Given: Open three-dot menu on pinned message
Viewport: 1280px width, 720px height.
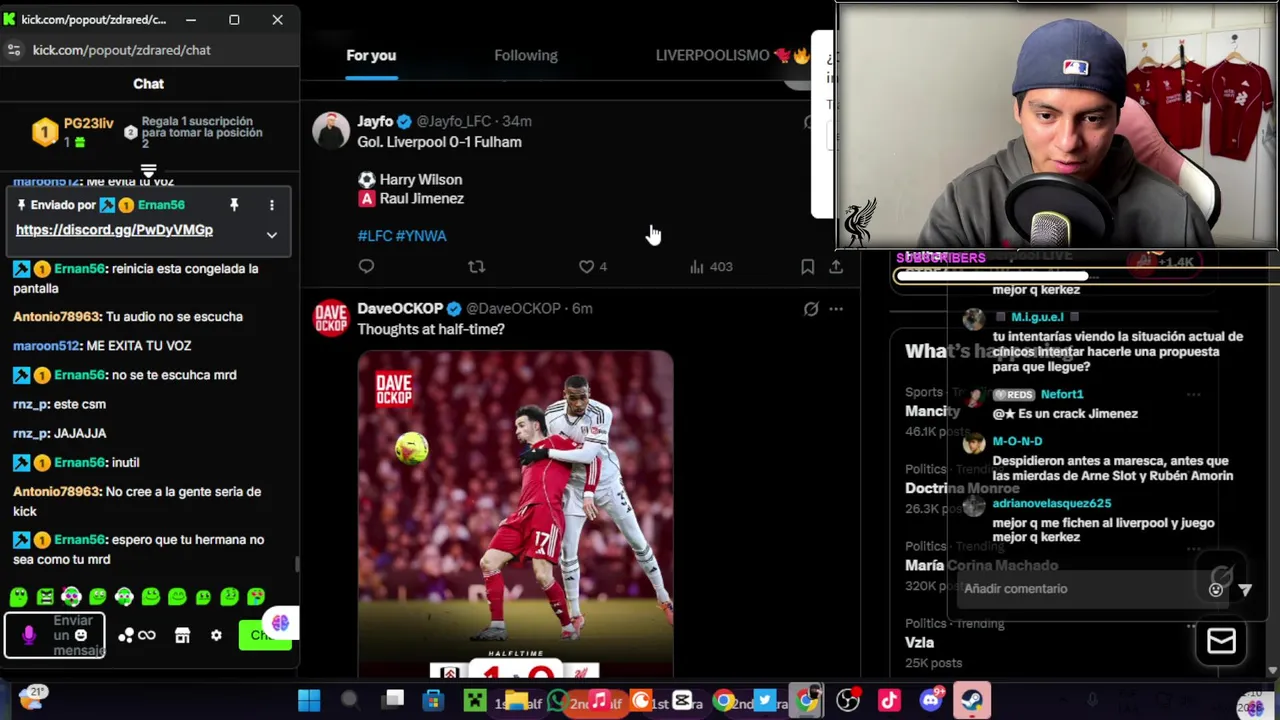Looking at the screenshot, I should (271, 205).
